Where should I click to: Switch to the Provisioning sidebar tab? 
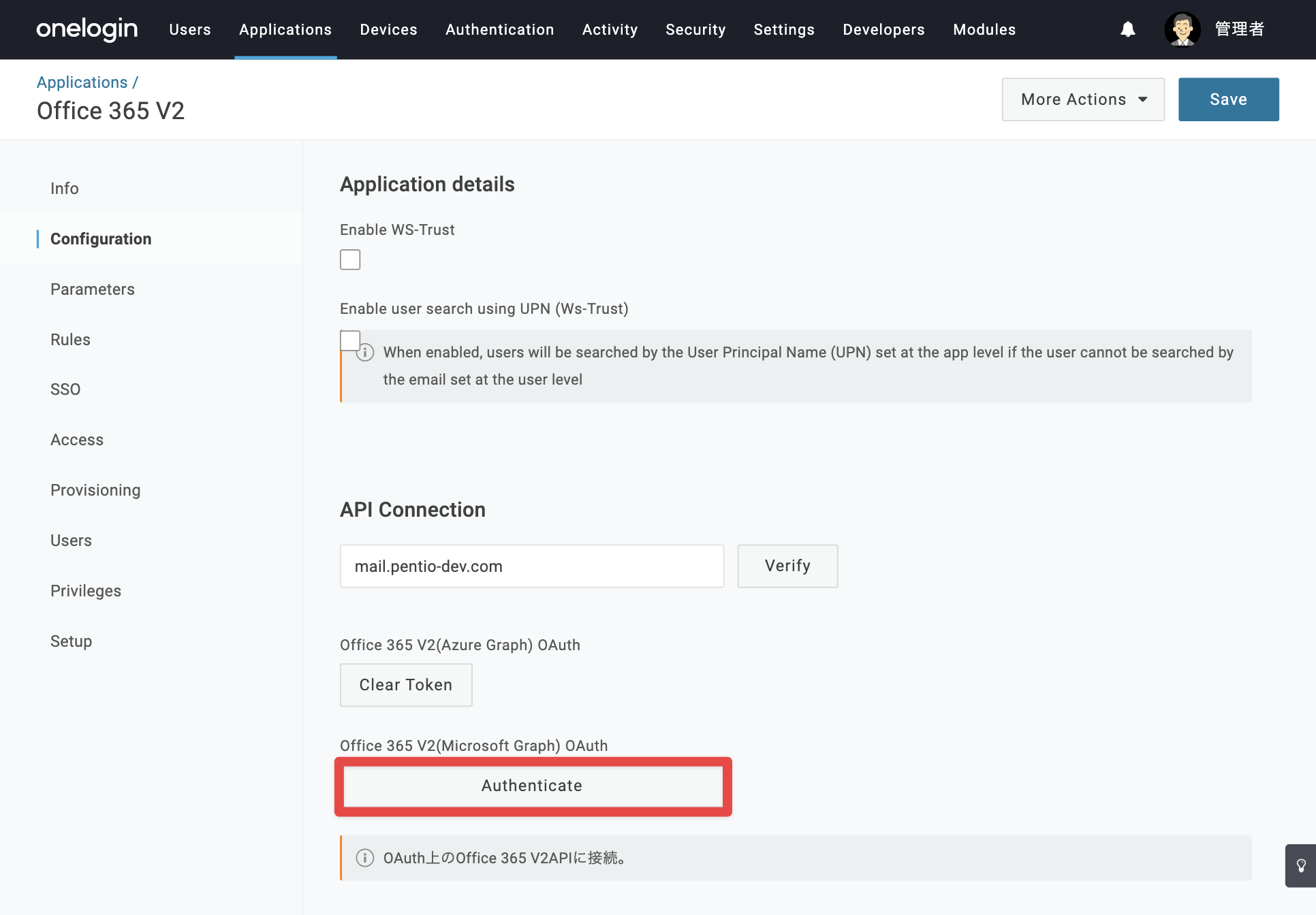click(95, 490)
